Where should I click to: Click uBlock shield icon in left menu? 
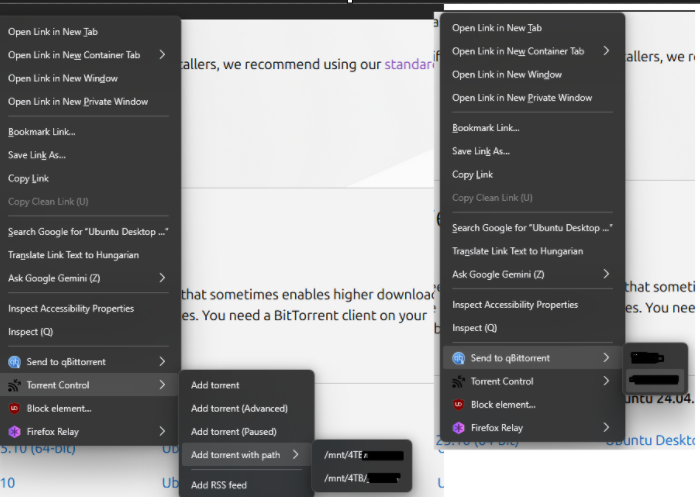(x=14, y=408)
